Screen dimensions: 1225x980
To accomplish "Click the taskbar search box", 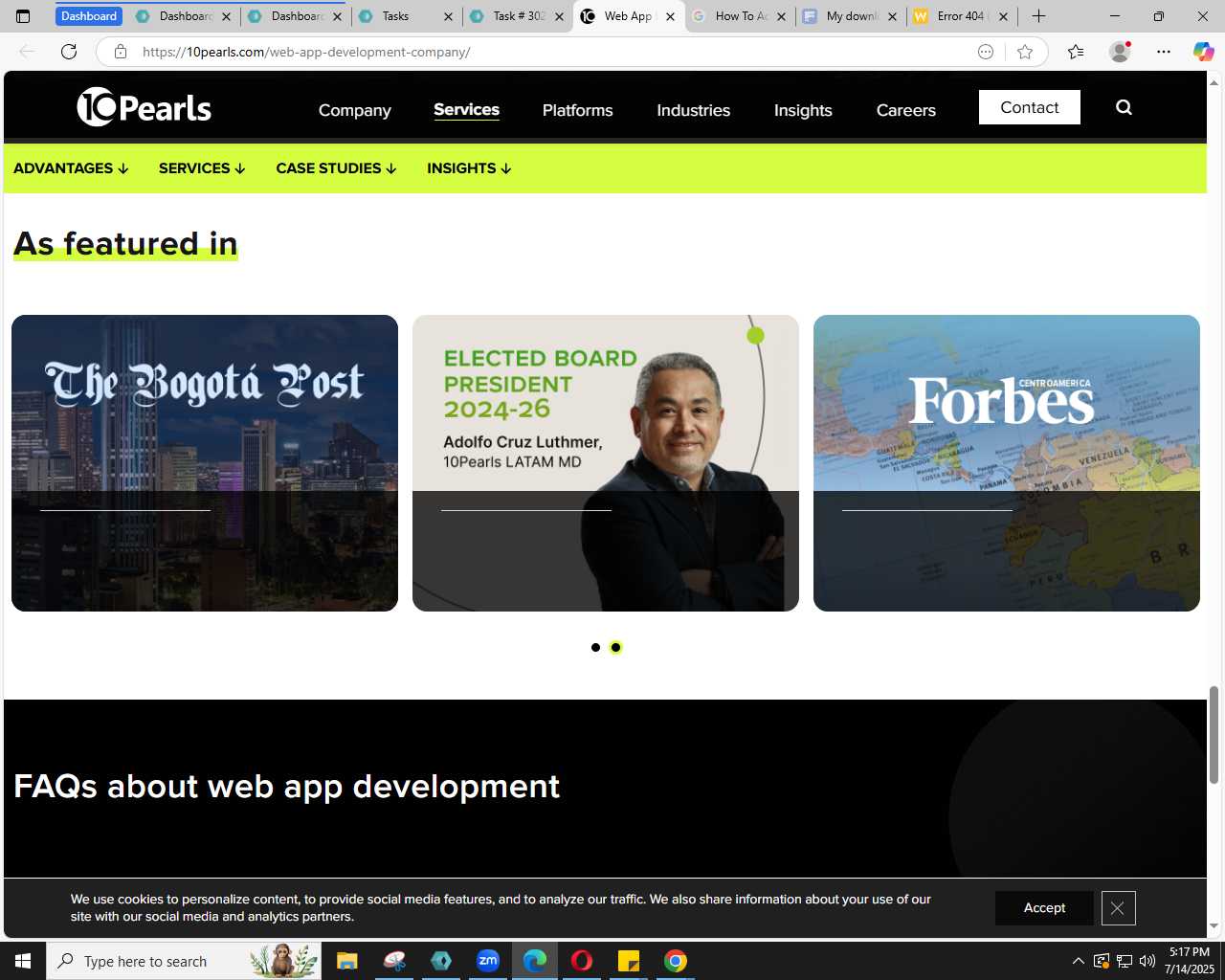I will [184, 961].
